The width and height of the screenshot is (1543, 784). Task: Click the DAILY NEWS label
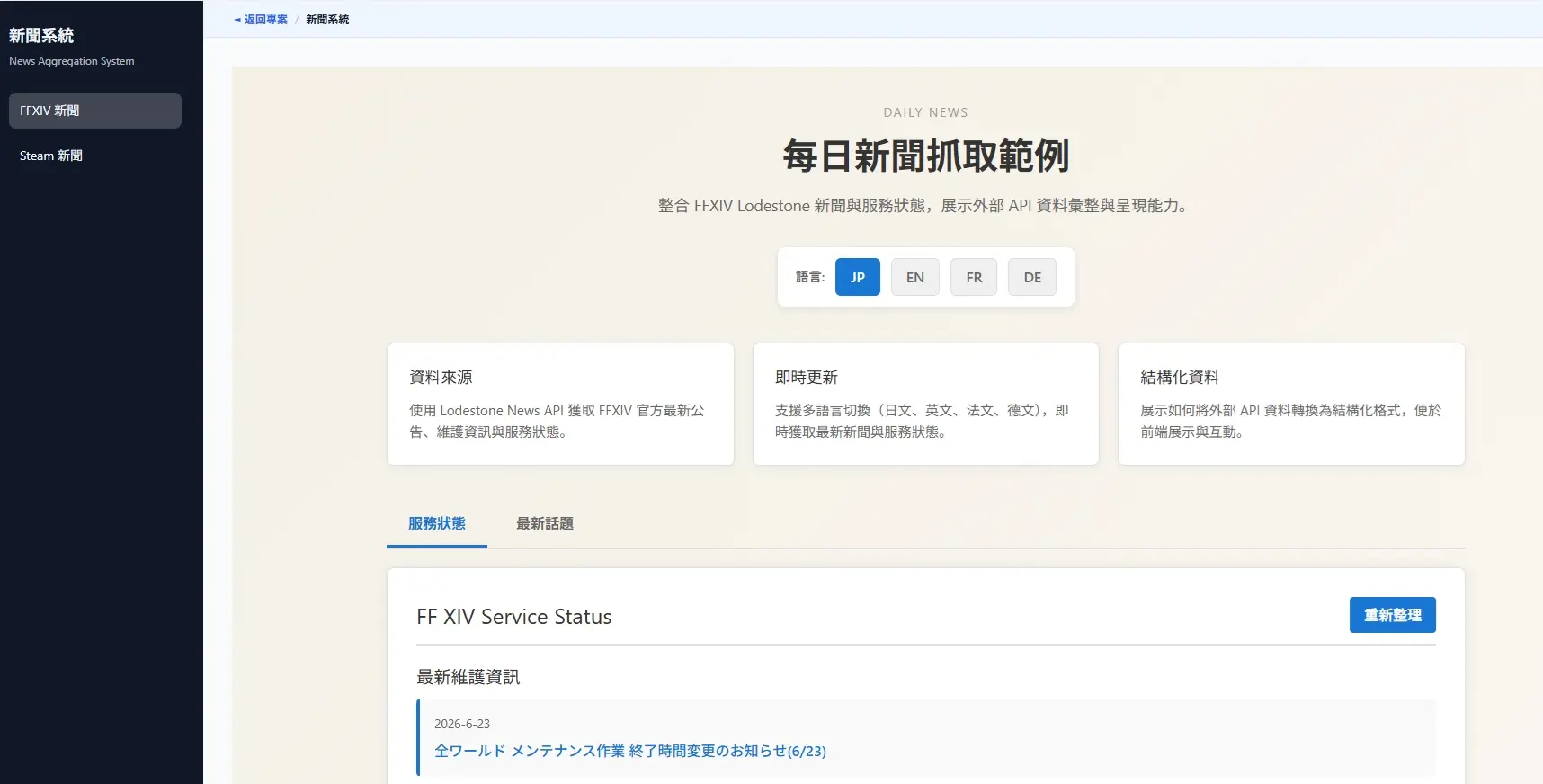(x=926, y=112)
